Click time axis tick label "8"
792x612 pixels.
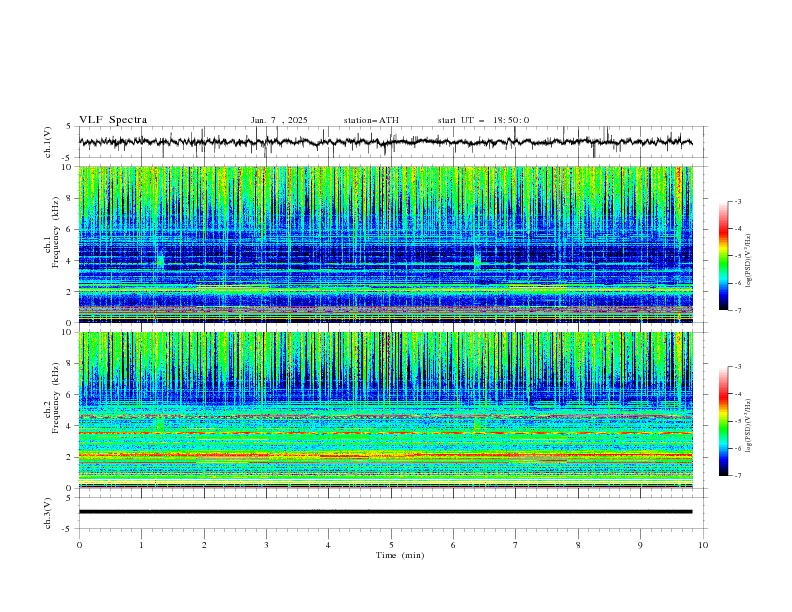point(578,545)
